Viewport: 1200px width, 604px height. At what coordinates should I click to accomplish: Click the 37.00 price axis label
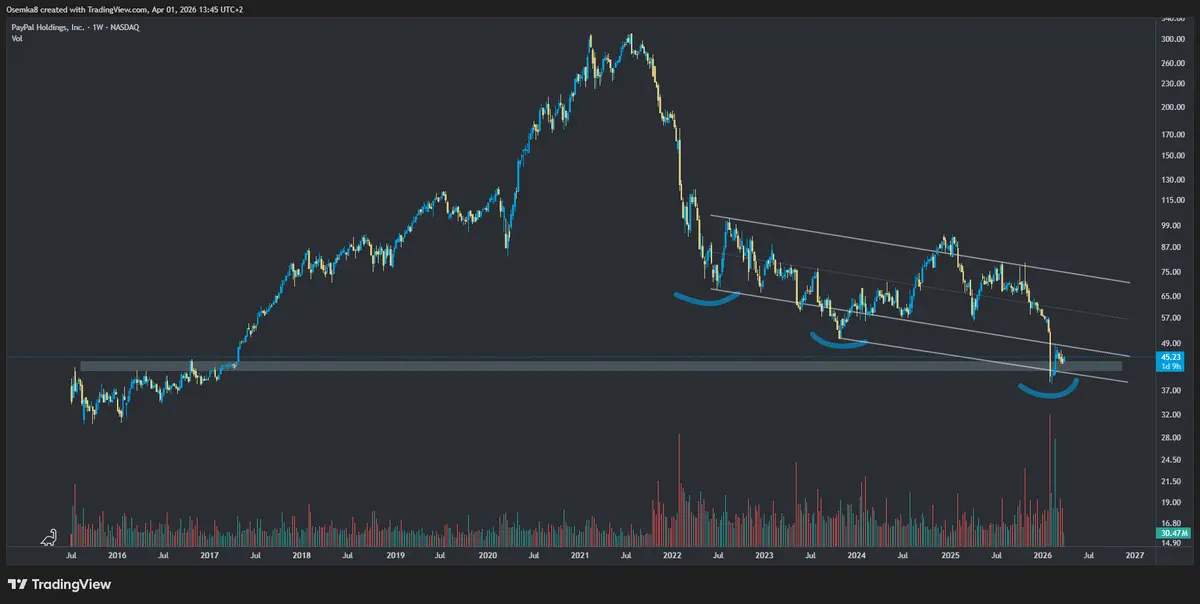[1172, 391]
